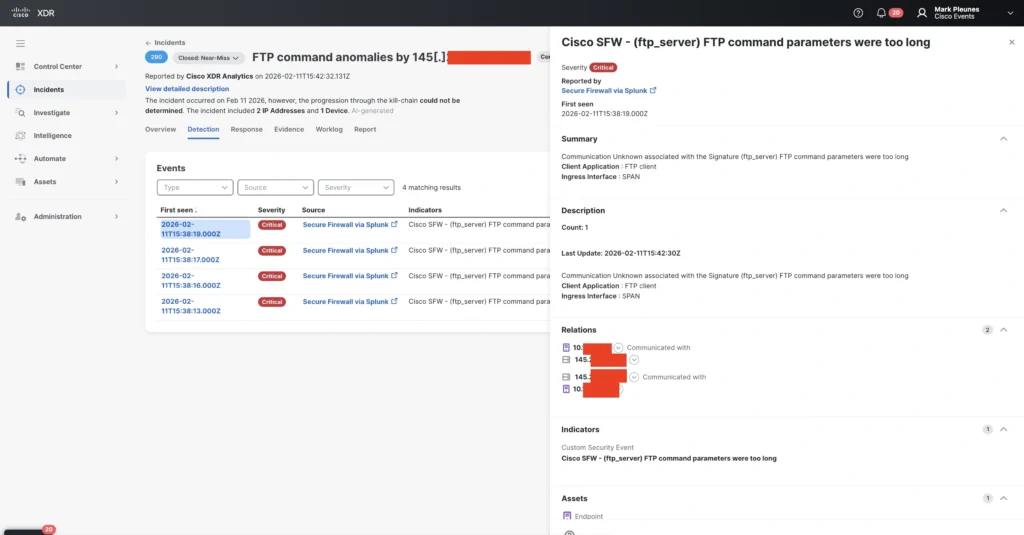1024x535 pixels.
Task: Click the IP icon beside second 145.x address
Action: coord(566,377)
